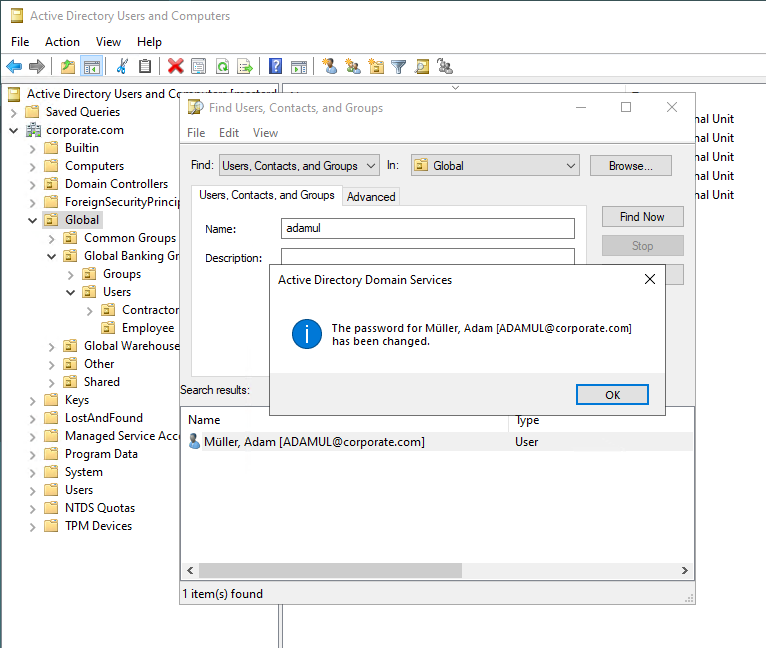Image resolution: width=766 pixels, height=648 pixels.
Task: Click the Find Now button
Action: (x=642, y=216)
